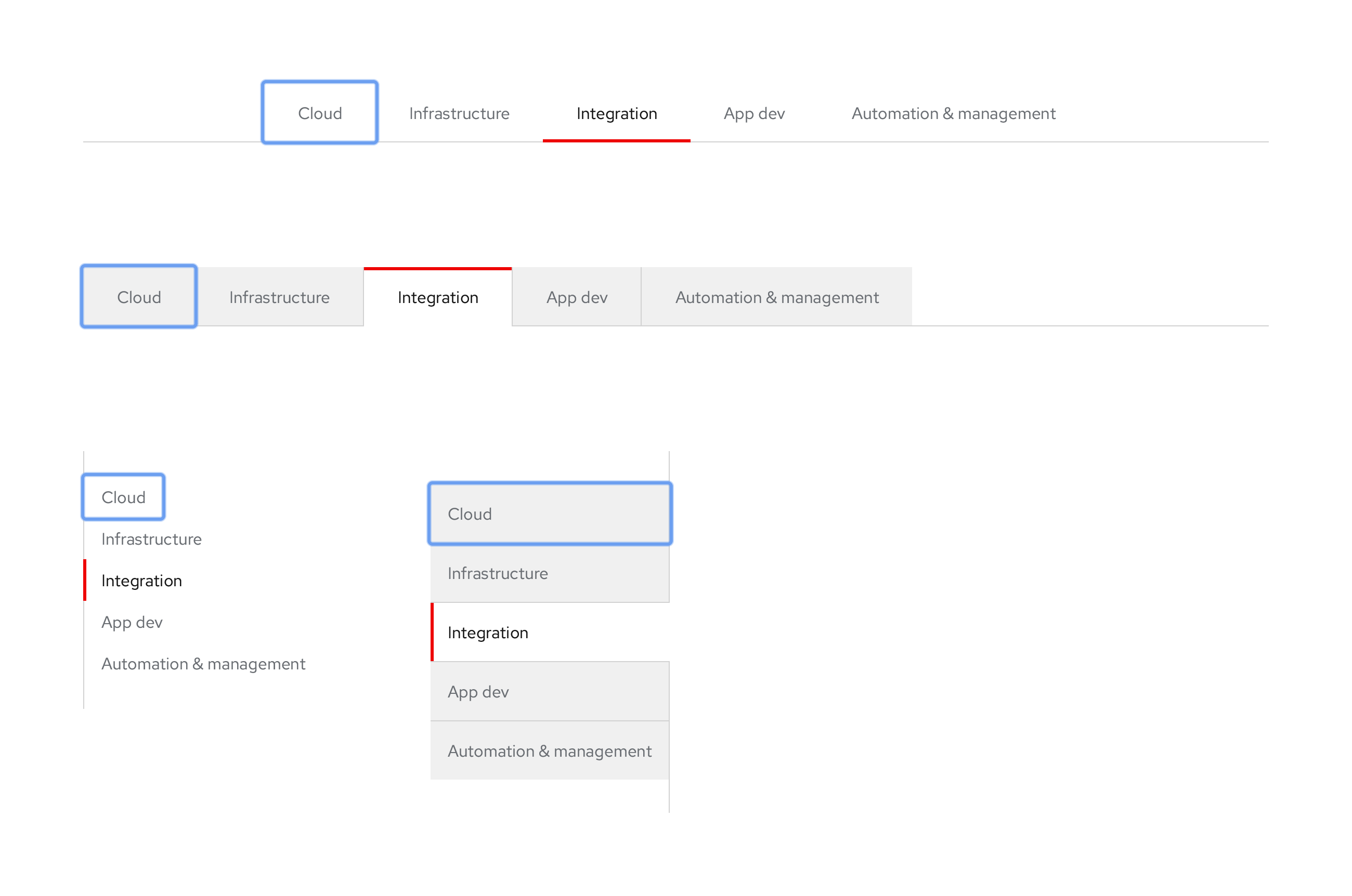Select Automation & management in plain vertical tabs

click(x=203, y=664)
